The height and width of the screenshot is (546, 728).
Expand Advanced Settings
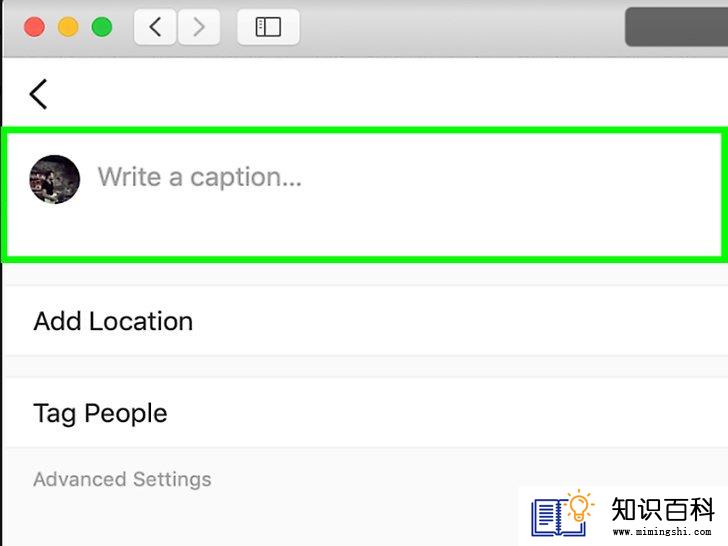[x=122, y=479]
